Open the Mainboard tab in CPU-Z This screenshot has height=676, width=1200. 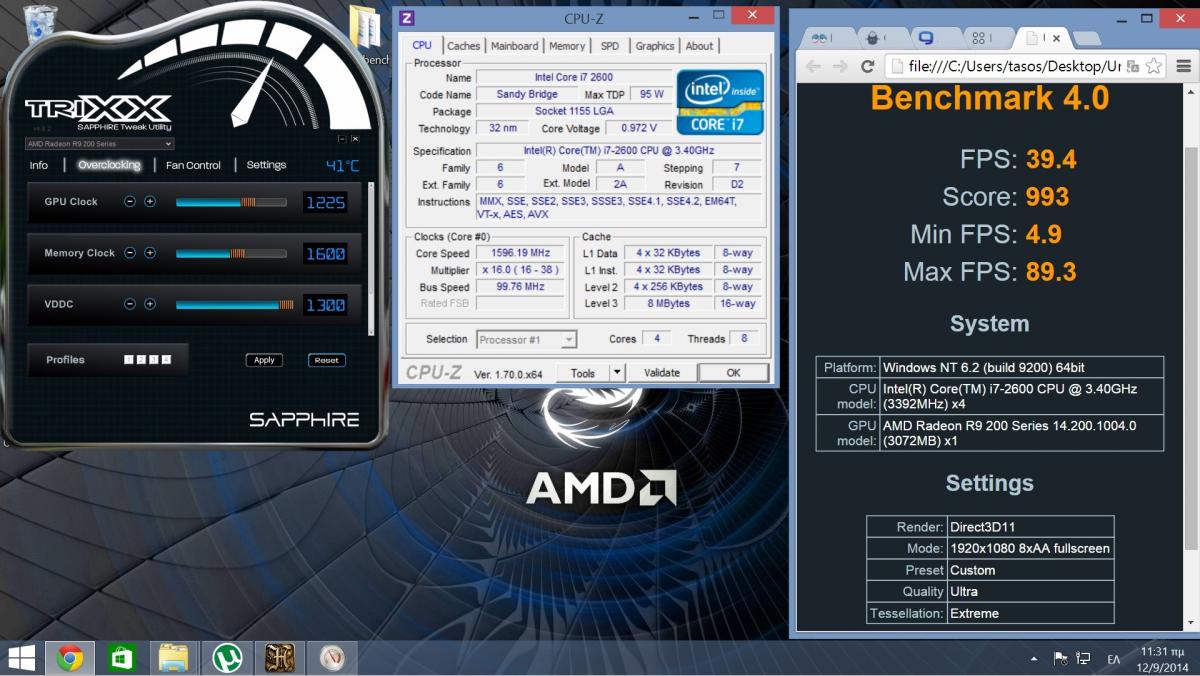[x=514, y=46]
